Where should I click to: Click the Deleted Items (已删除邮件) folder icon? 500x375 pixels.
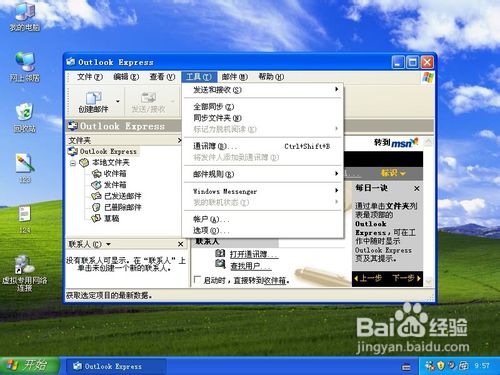coord(96,207)
